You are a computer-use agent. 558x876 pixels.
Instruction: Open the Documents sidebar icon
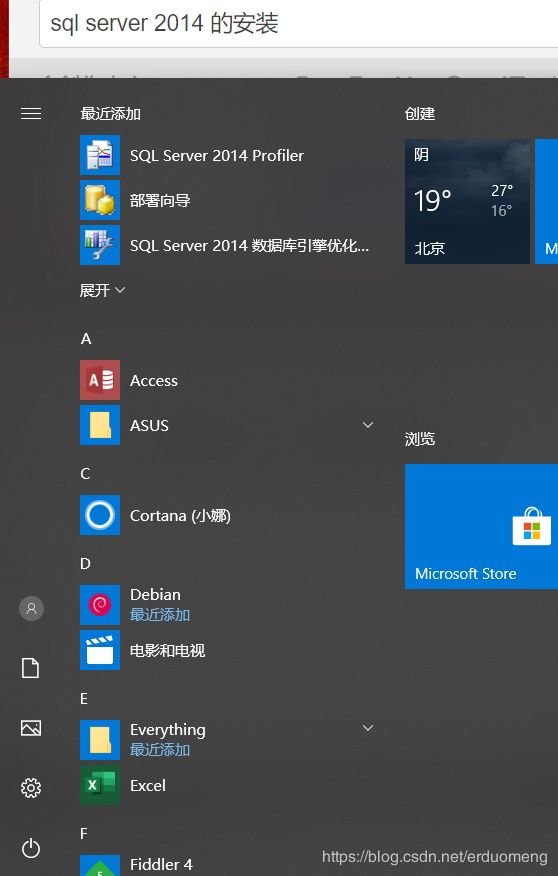coord(31,668)
